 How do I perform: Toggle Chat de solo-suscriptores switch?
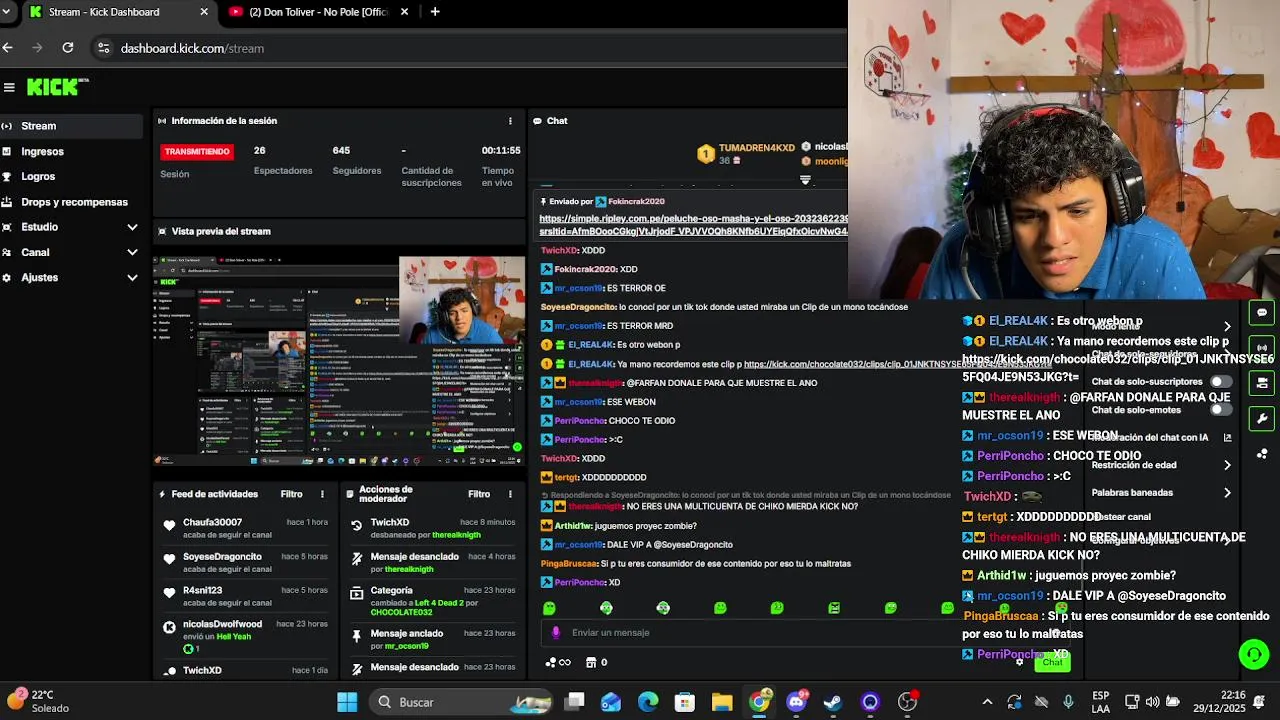pos(1220,382)
